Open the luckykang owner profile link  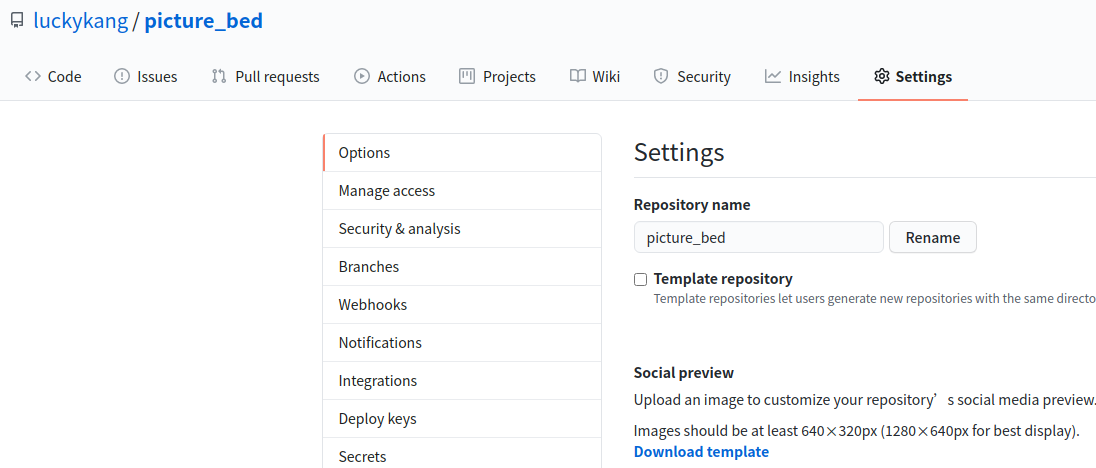pyautogui.click(x=80, y=21)
